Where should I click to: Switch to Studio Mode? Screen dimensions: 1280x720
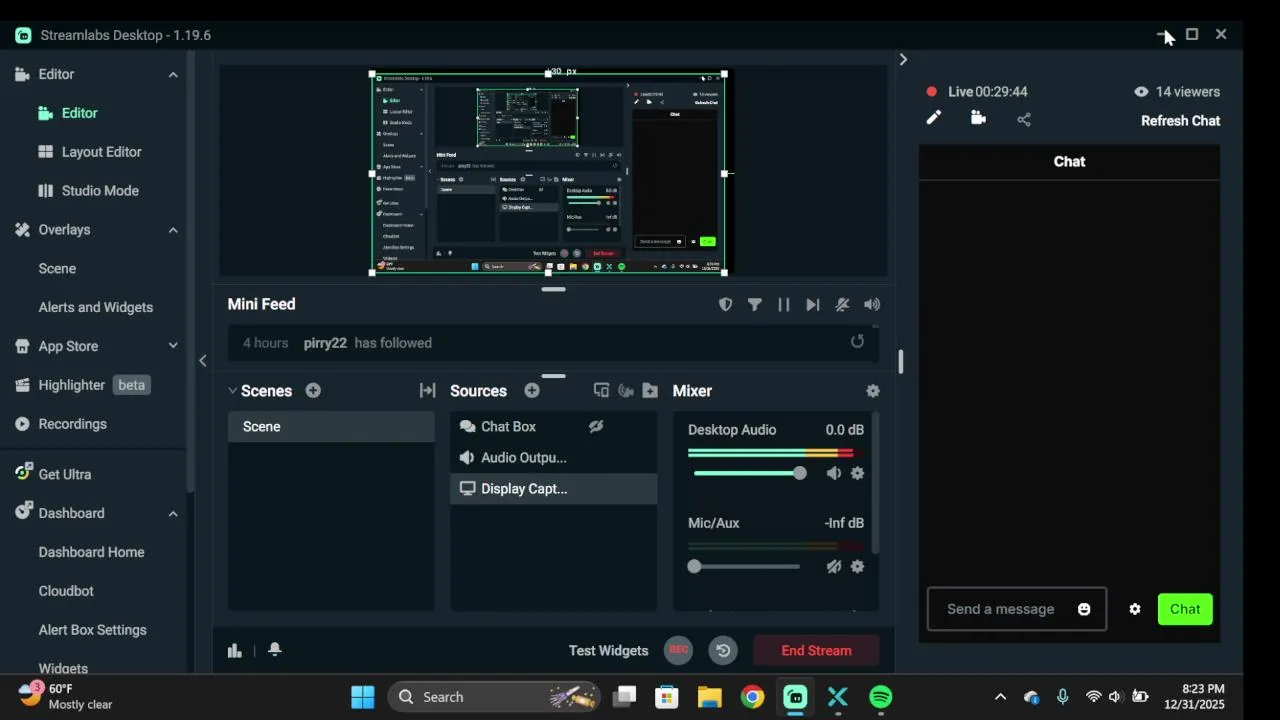(x=100, y=191)
